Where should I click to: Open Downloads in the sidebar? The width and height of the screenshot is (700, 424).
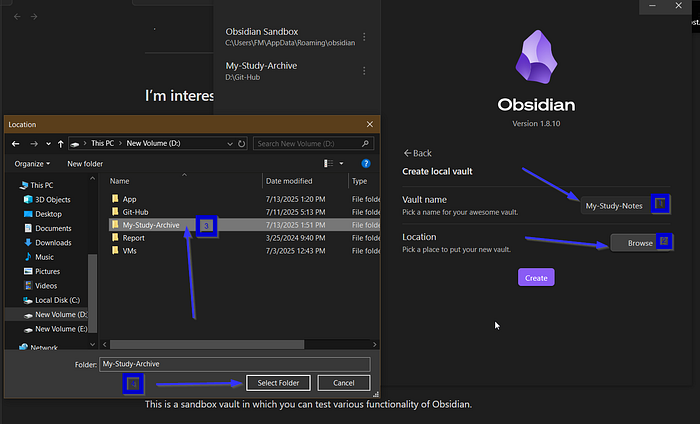coord(47,242)
